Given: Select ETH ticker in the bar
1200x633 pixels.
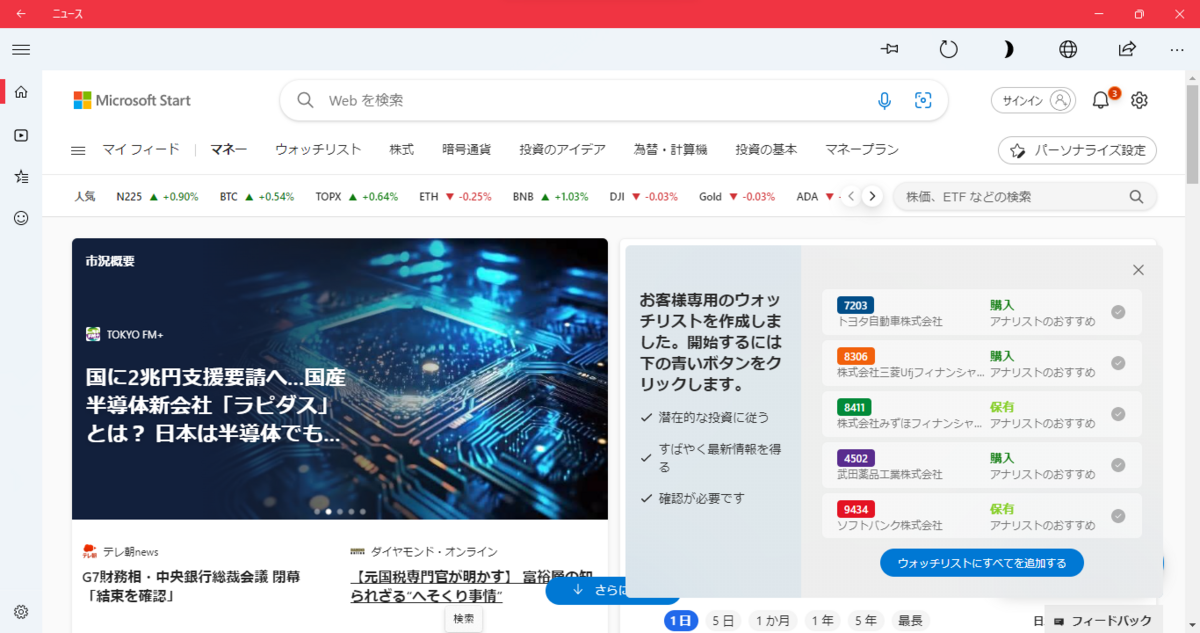Looking at the screenshot, I should click(x=455, y=197).
